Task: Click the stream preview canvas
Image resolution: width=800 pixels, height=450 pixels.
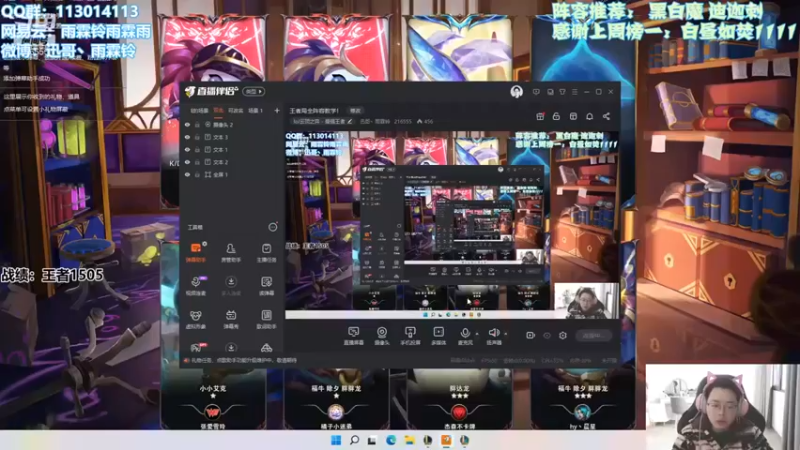Action: [452, 225]
